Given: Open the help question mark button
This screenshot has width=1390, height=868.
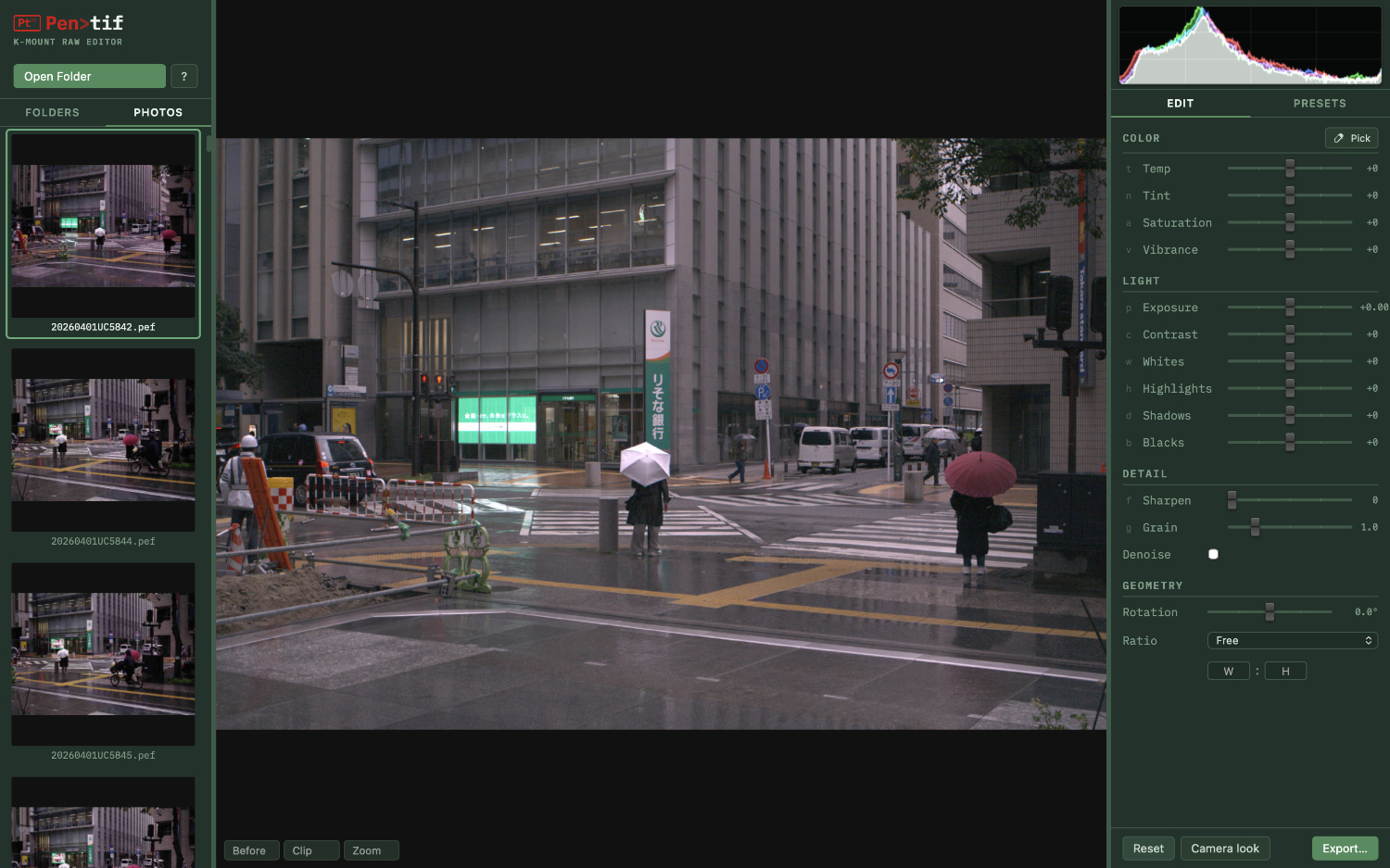Looking at the screenshot, I should pos(184,76).
